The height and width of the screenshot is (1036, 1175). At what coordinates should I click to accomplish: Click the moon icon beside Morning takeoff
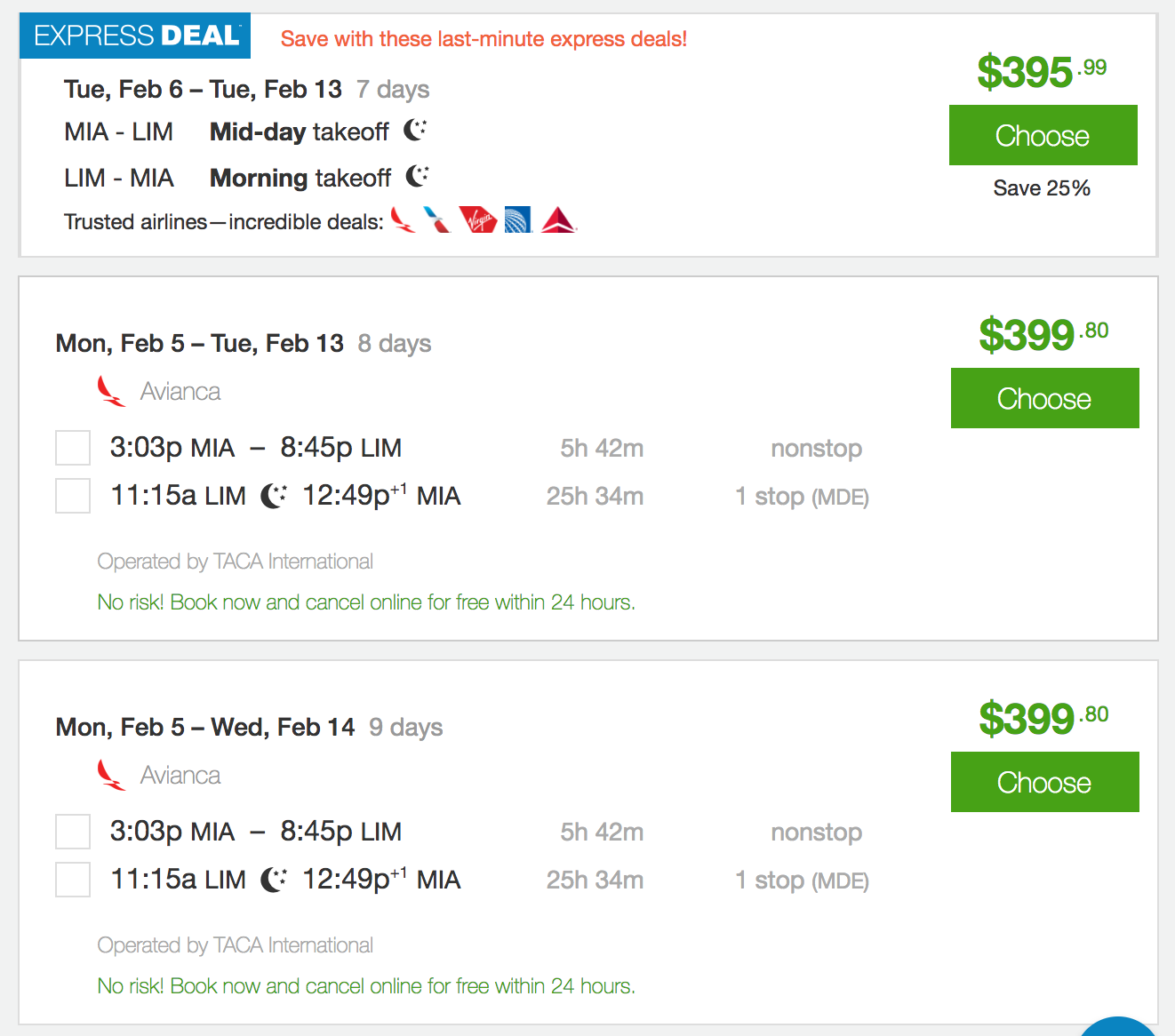pyautogui.click(x=415, y=177)
